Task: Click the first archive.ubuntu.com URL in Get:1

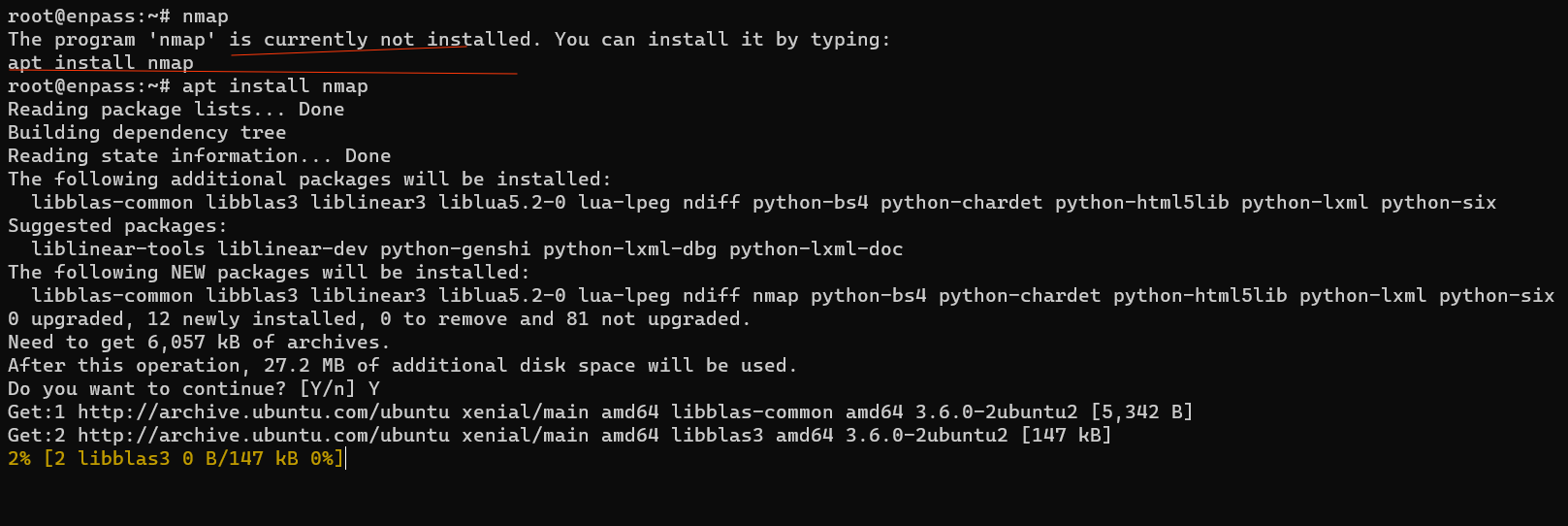Action: (264, 412)
